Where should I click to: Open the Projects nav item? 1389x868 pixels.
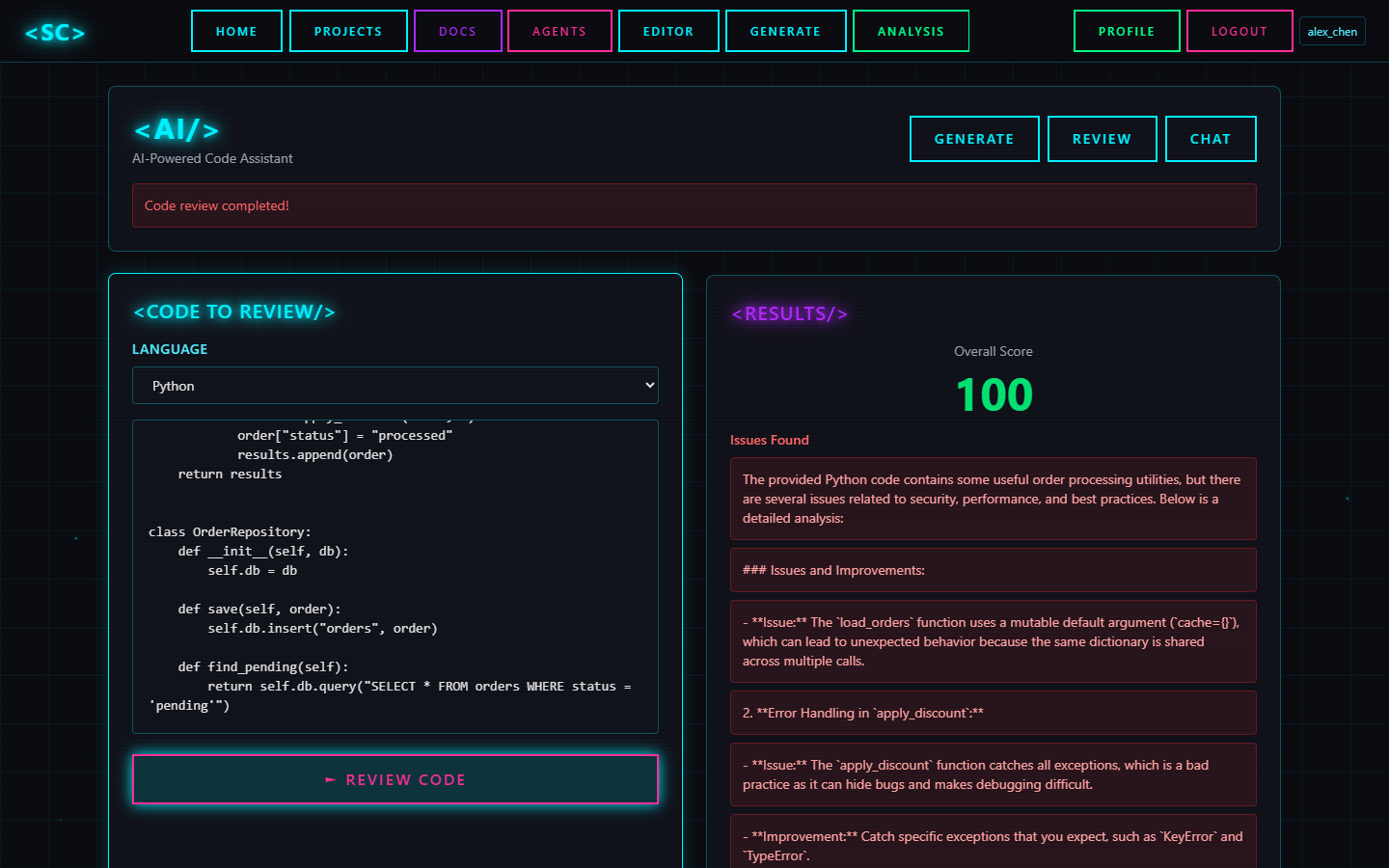(x=348, y=31)
